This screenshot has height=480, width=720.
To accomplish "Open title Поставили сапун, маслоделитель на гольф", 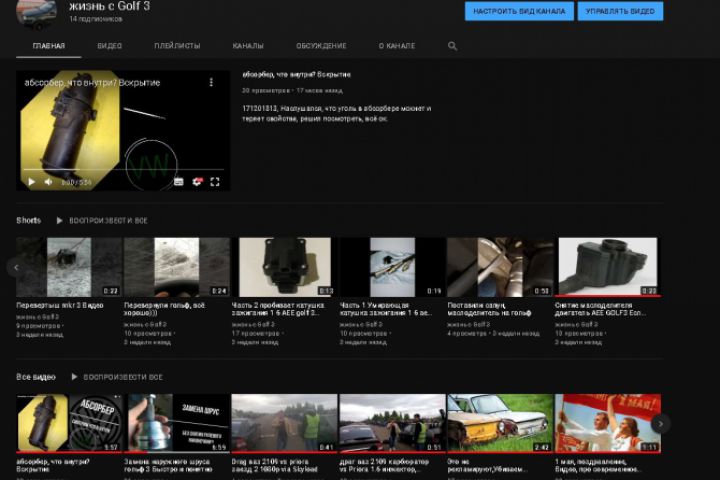I will pyautogui.click(x=489, y=309).
